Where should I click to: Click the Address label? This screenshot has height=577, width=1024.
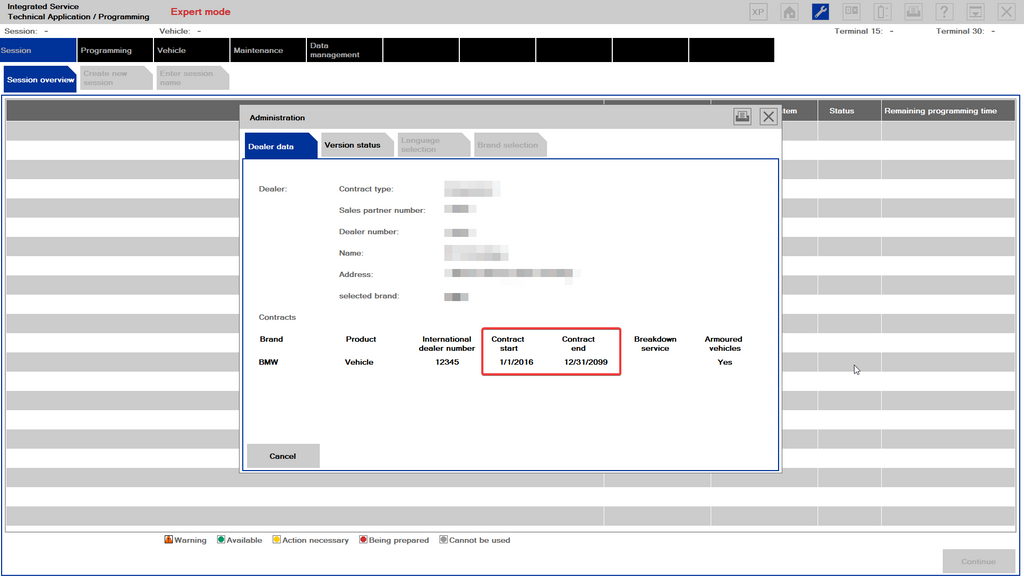click(356, 275)
